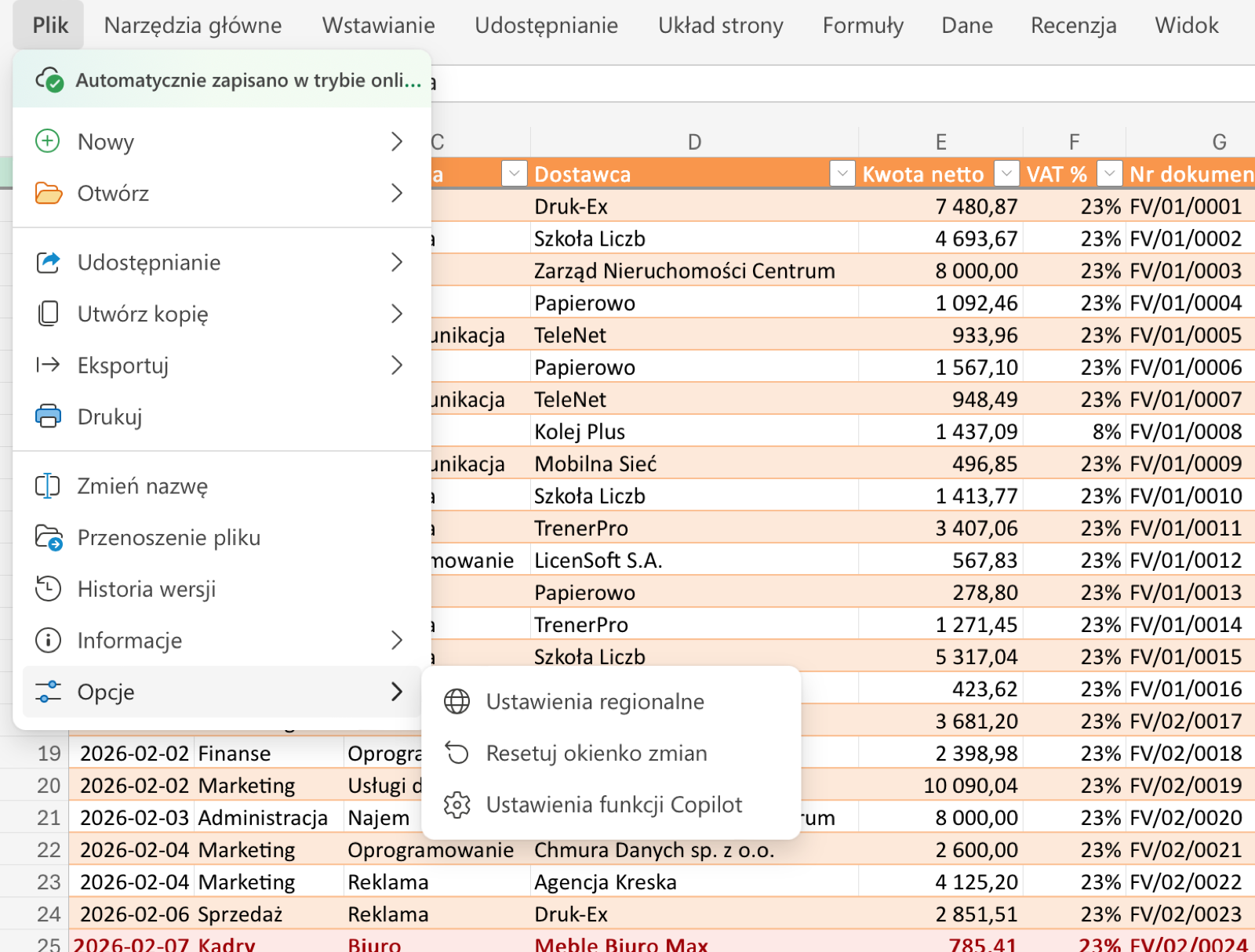Click the Ustawienia regionalne globe icon
This screenshot has width=1255, height=952.
pos(457,702)
